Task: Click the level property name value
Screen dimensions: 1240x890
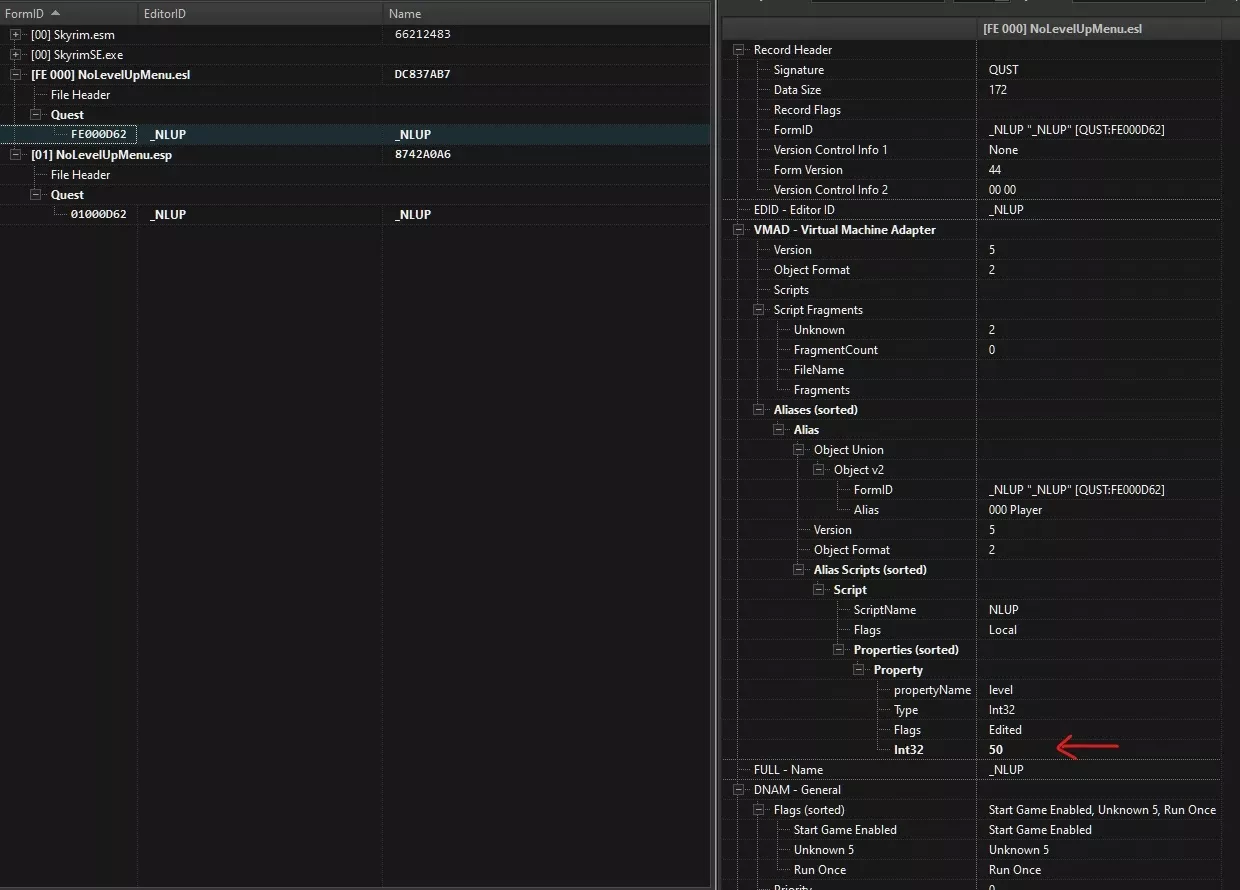Action: coord(1000,690)
